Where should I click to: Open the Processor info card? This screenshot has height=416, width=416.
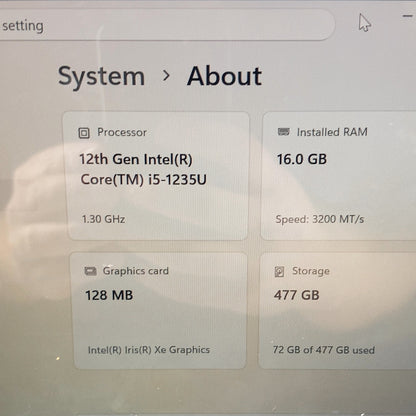157,176
